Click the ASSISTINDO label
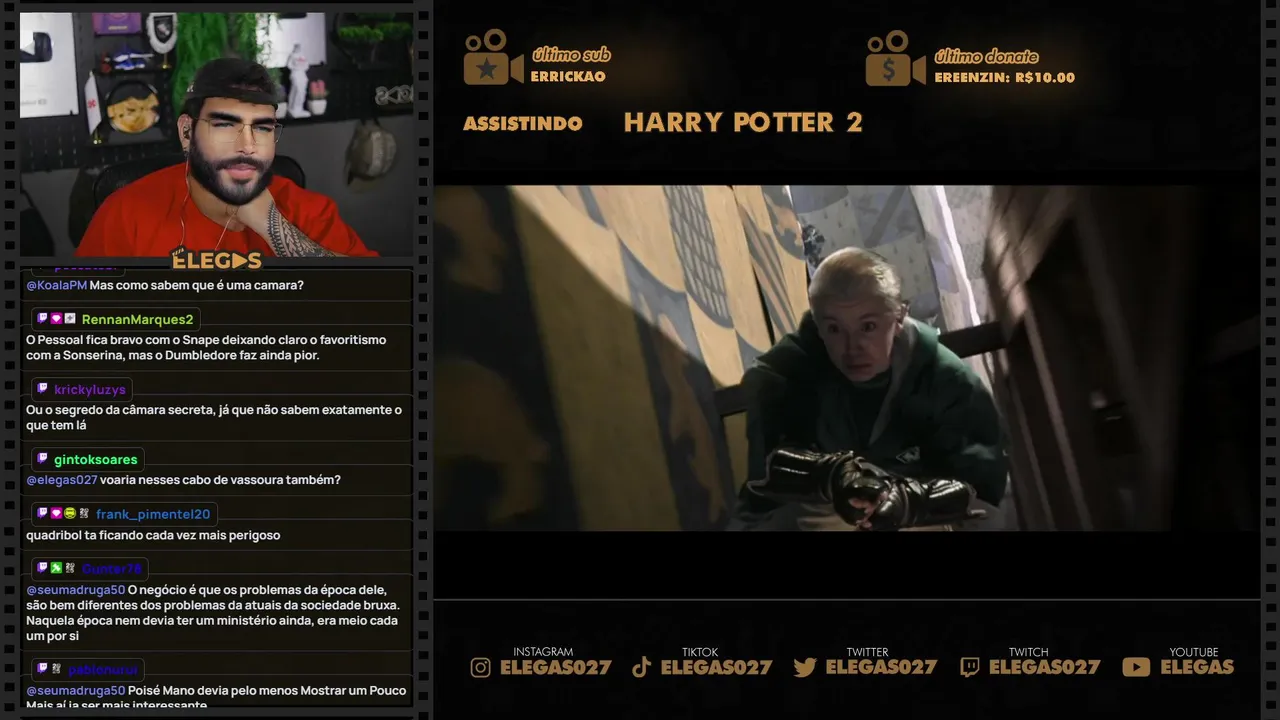 coord(523,123)
